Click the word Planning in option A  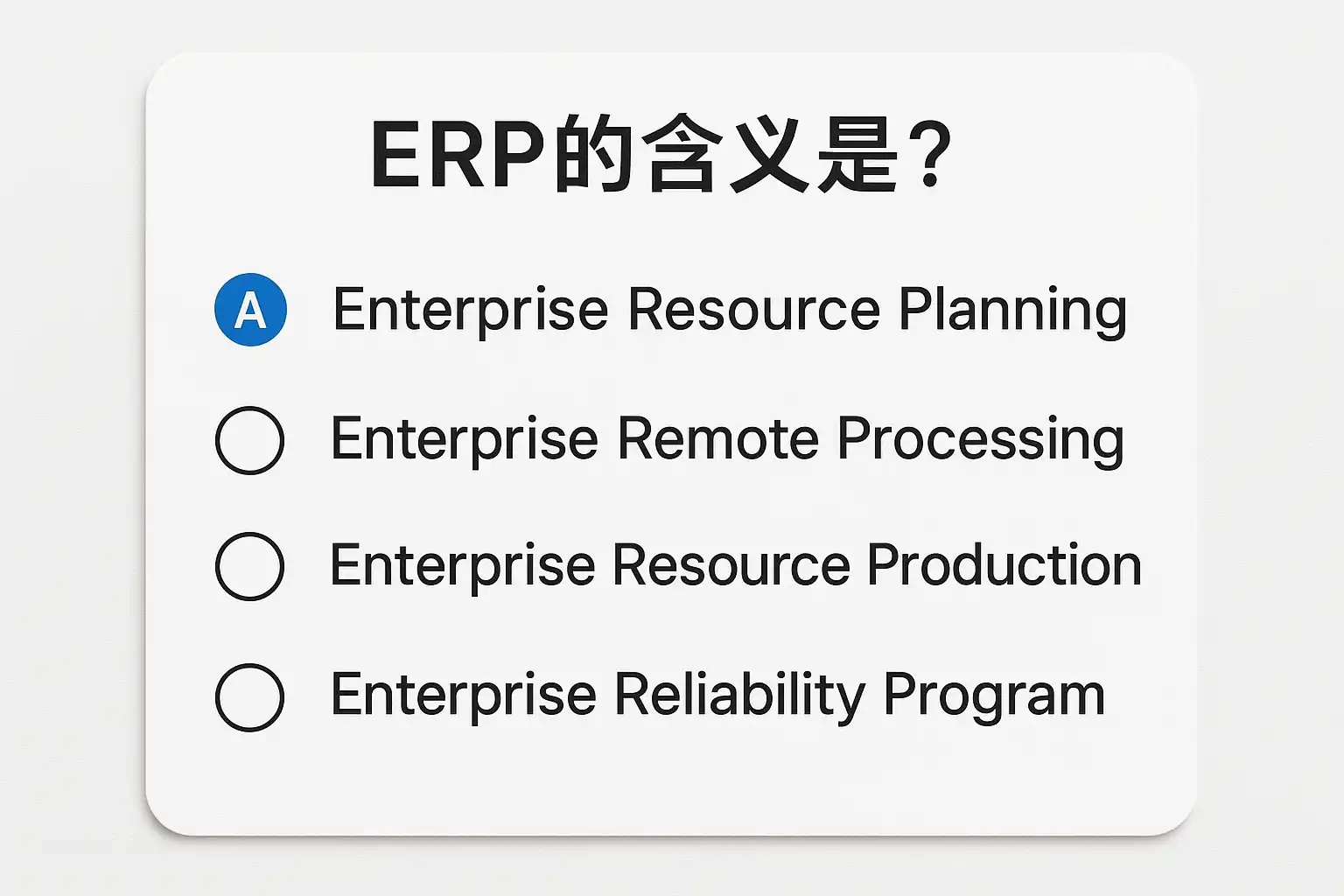tap(1012, 311)
